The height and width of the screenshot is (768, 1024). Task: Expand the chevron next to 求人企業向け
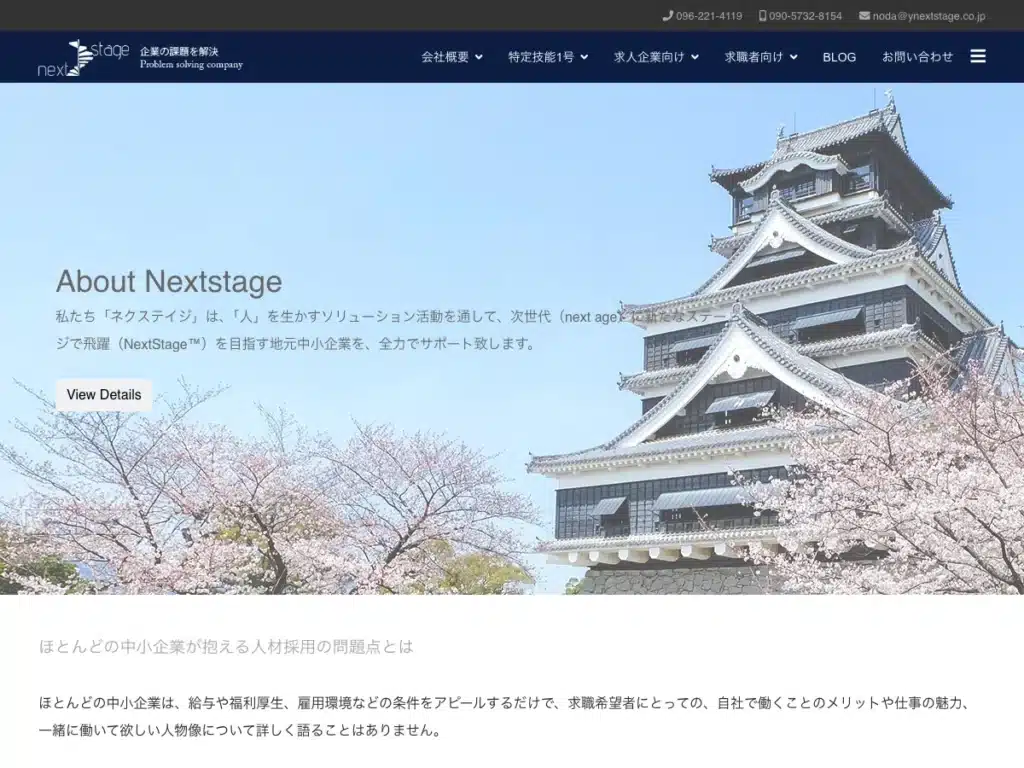click(695, 57)
